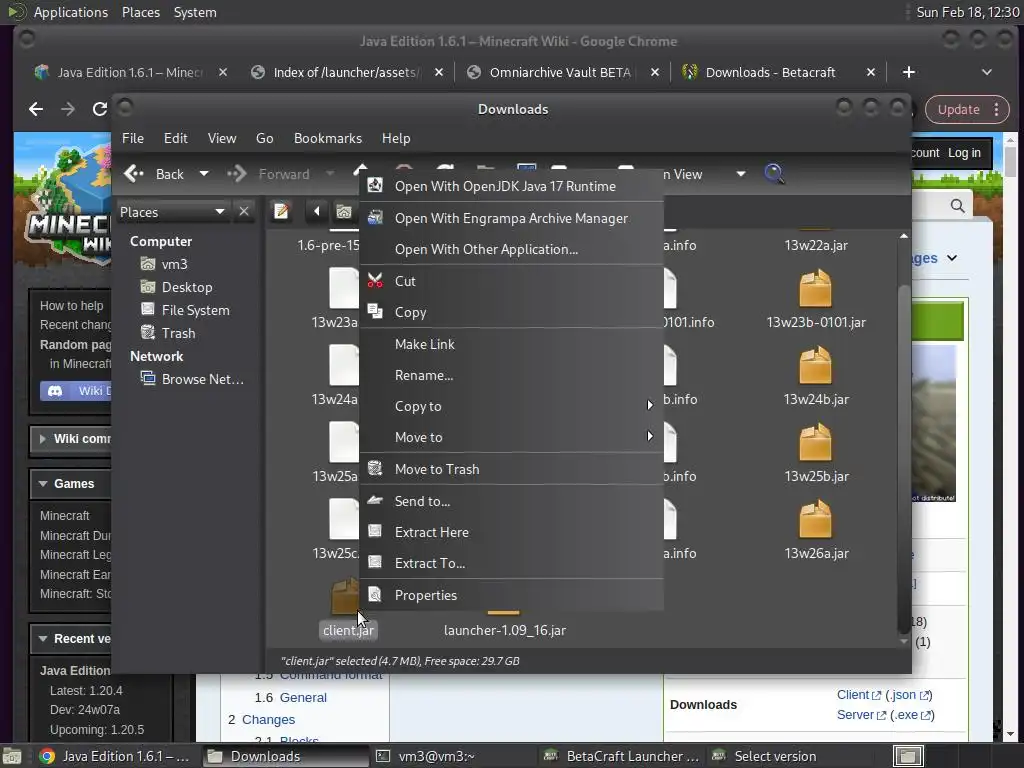Click the scissors Cut icon
The image size is (1024, 768).
[x=375, y=281]
